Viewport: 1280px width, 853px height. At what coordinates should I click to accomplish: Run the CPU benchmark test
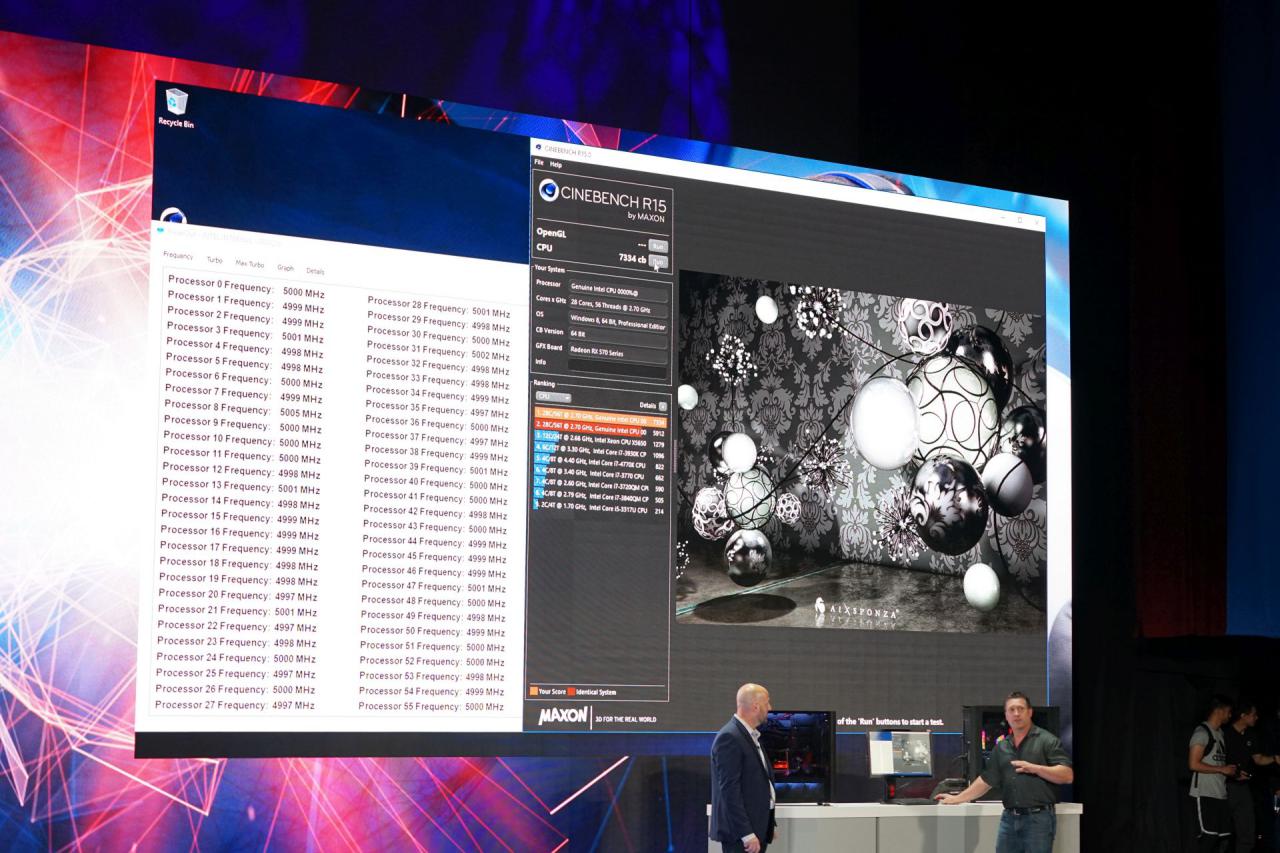click(658, 261)
